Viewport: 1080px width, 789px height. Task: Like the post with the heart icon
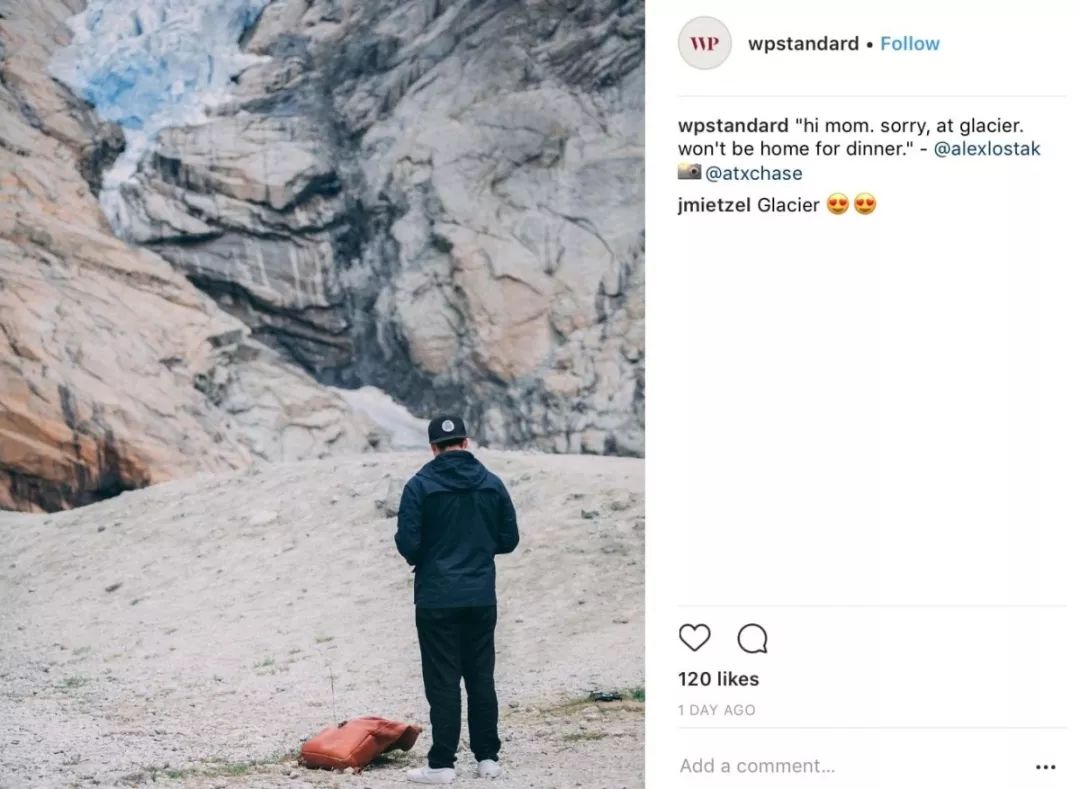pos(694,638)
